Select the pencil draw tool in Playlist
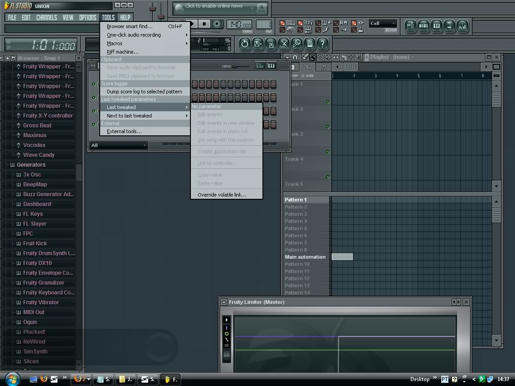 pyautogui.click(x=305, y=57)
